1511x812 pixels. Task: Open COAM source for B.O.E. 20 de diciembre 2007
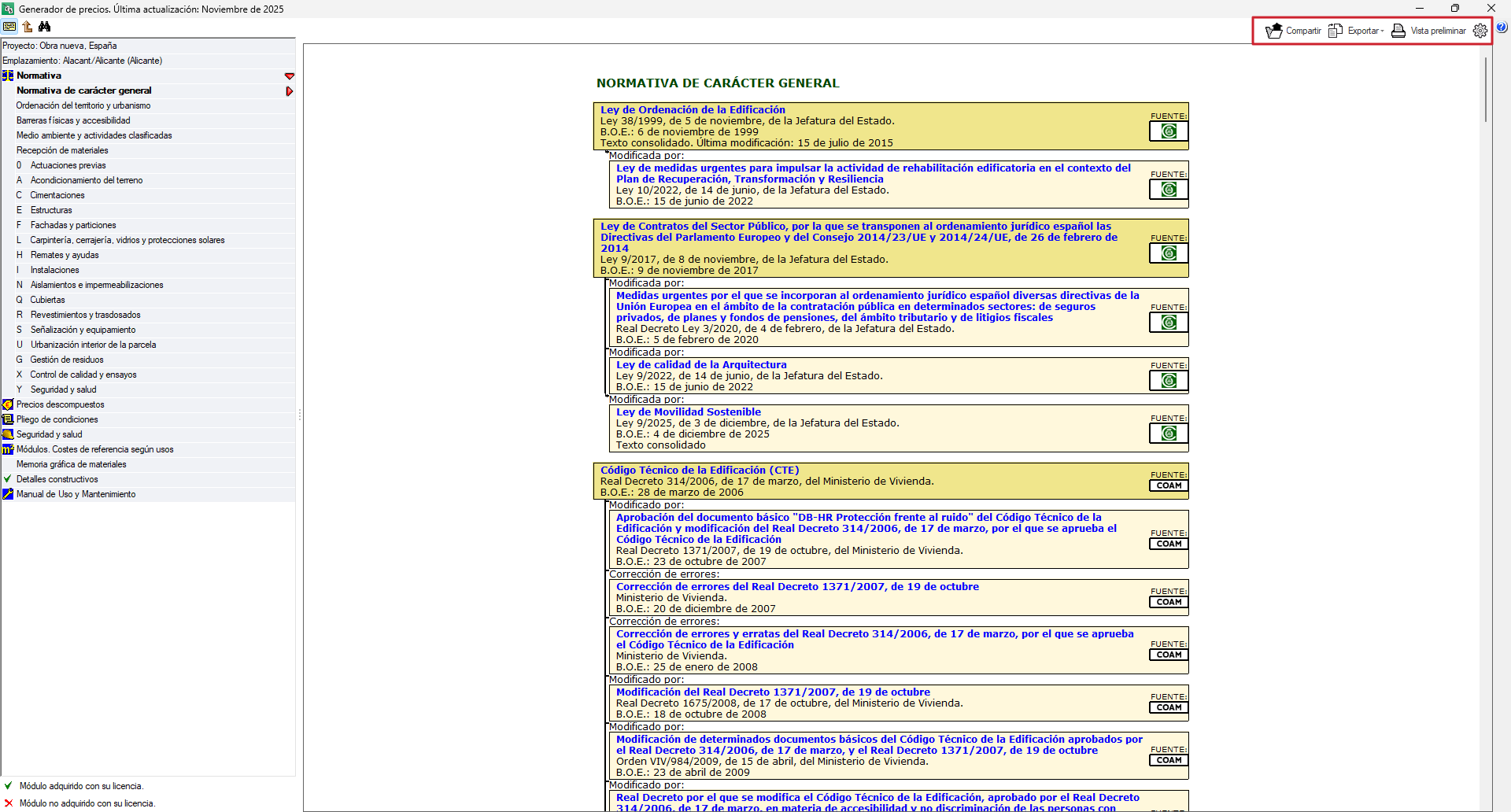[1169, 602]
